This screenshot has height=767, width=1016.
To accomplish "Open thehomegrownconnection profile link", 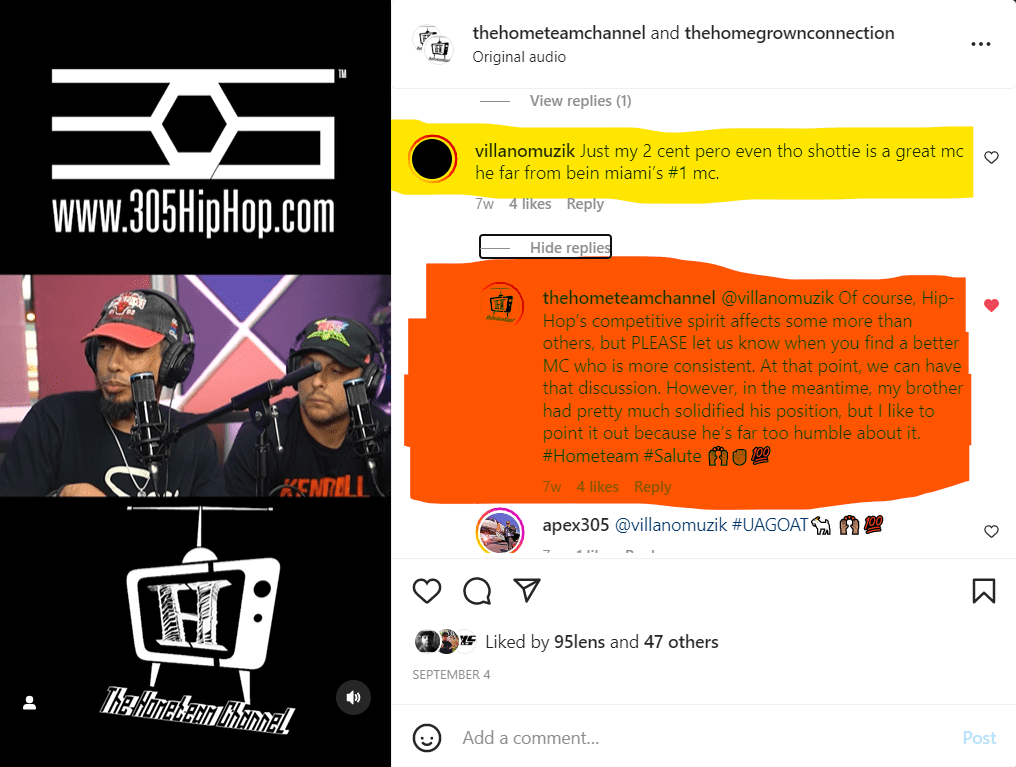I will coord(789,33).
